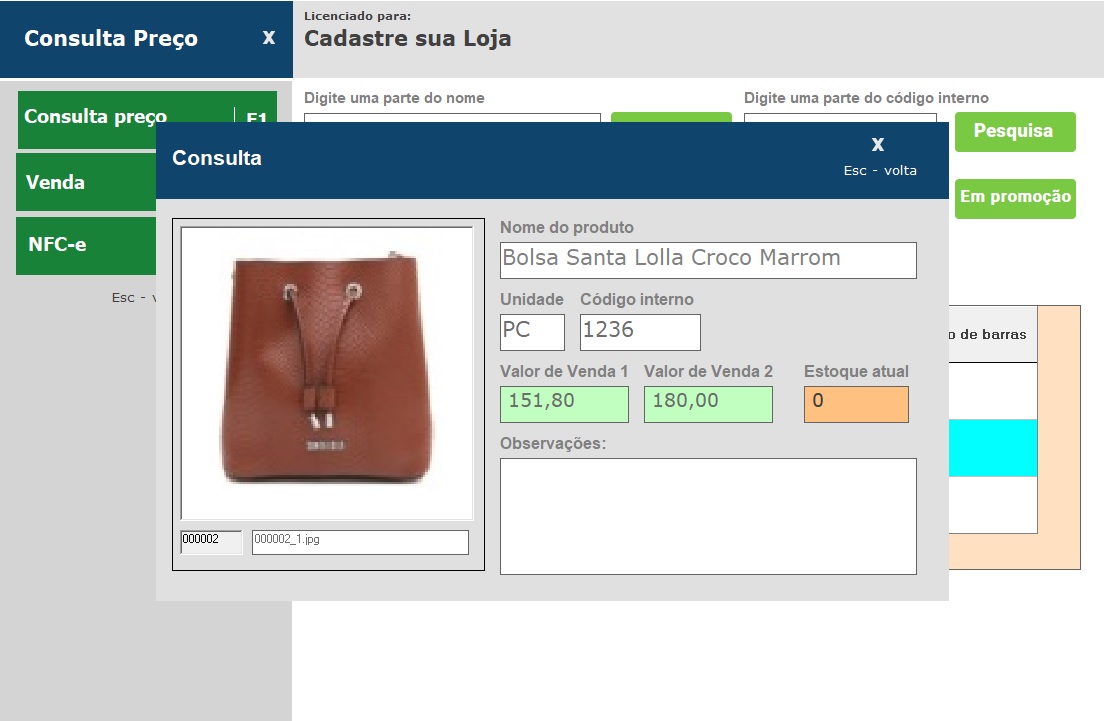
Task: Click the Esc - volta label
Action: (x=880, y=170)
